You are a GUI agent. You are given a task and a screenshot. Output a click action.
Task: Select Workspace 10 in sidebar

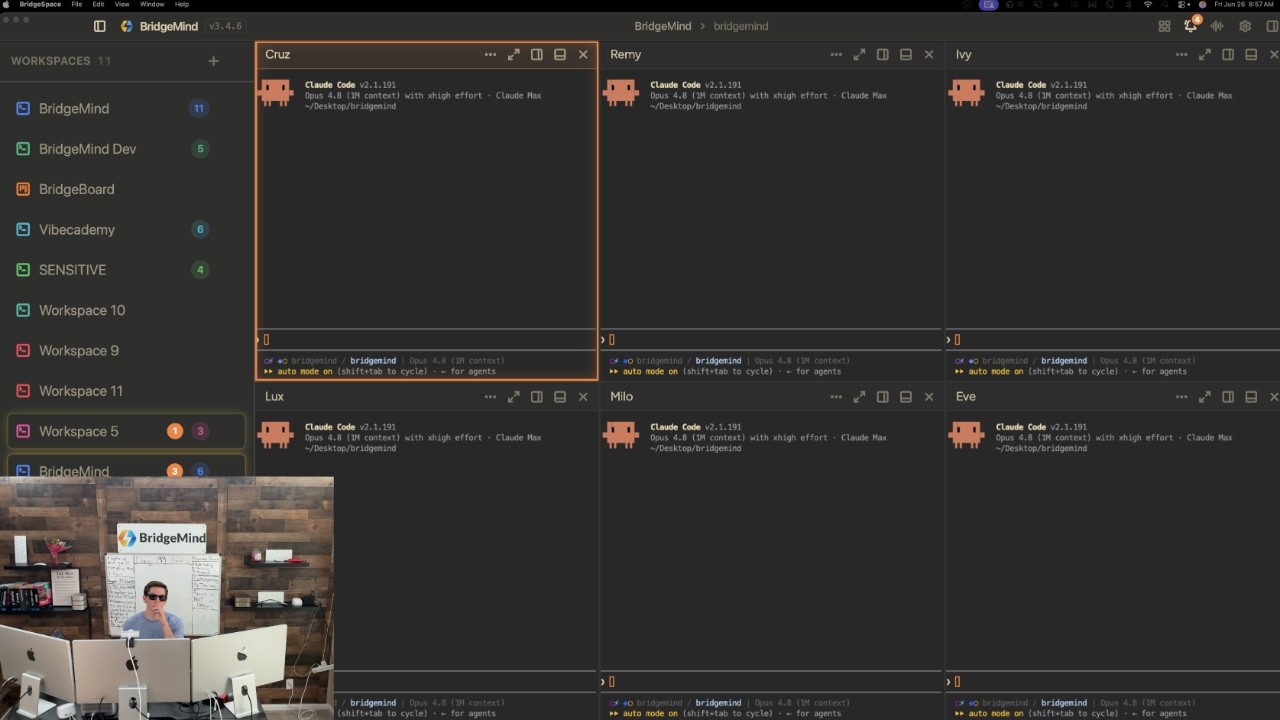pos(126,310)
